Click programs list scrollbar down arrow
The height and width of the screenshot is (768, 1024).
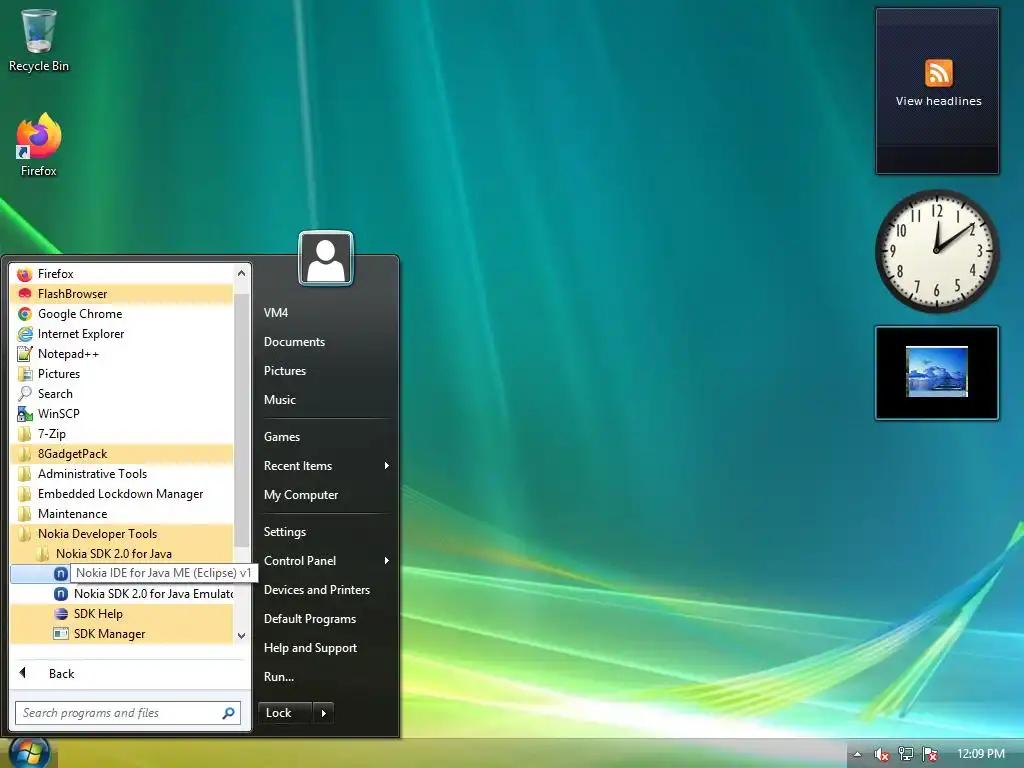click(242, 635)
